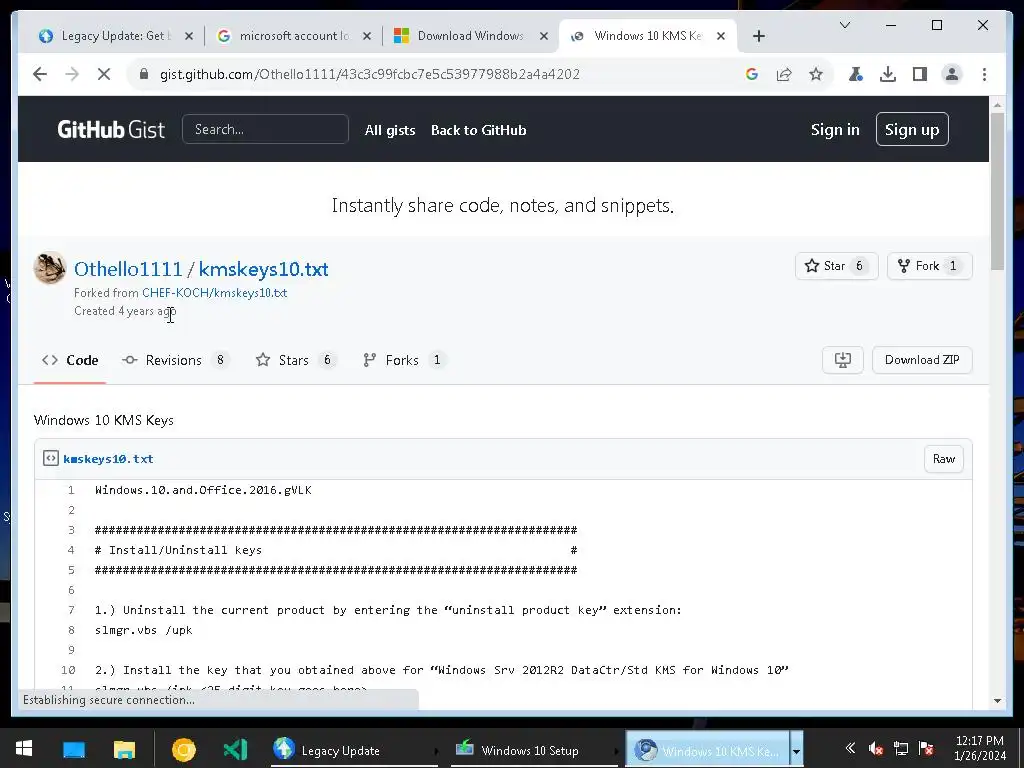Select the Code tab

pos(70,360)
